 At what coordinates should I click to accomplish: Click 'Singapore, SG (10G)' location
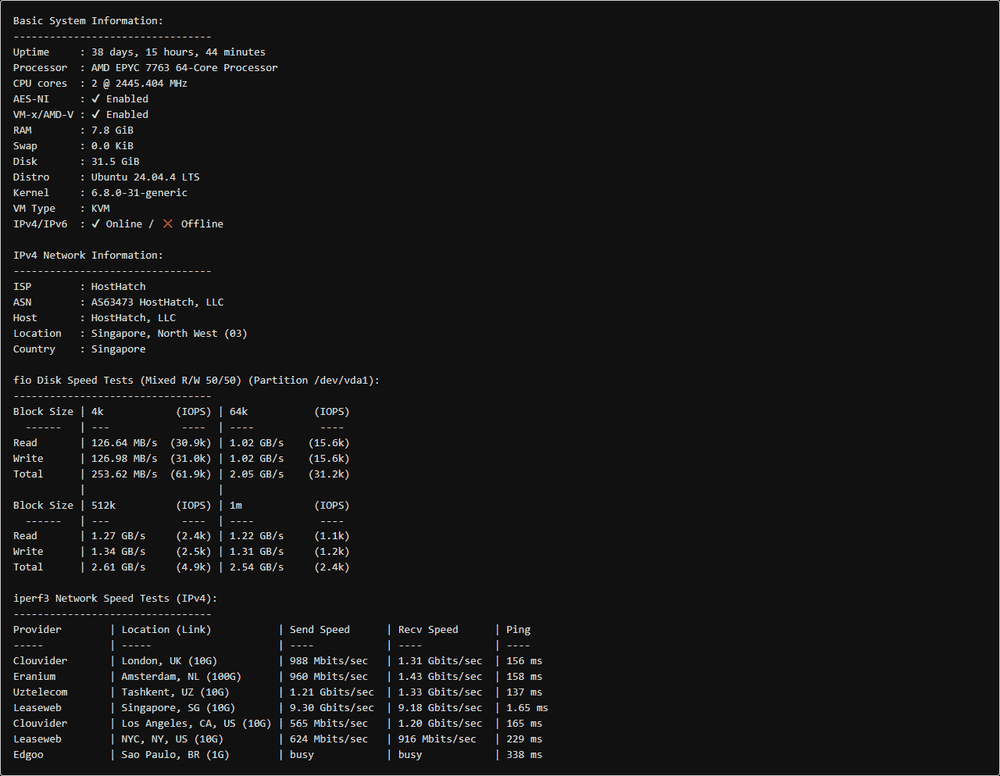[x=178, y=708]
